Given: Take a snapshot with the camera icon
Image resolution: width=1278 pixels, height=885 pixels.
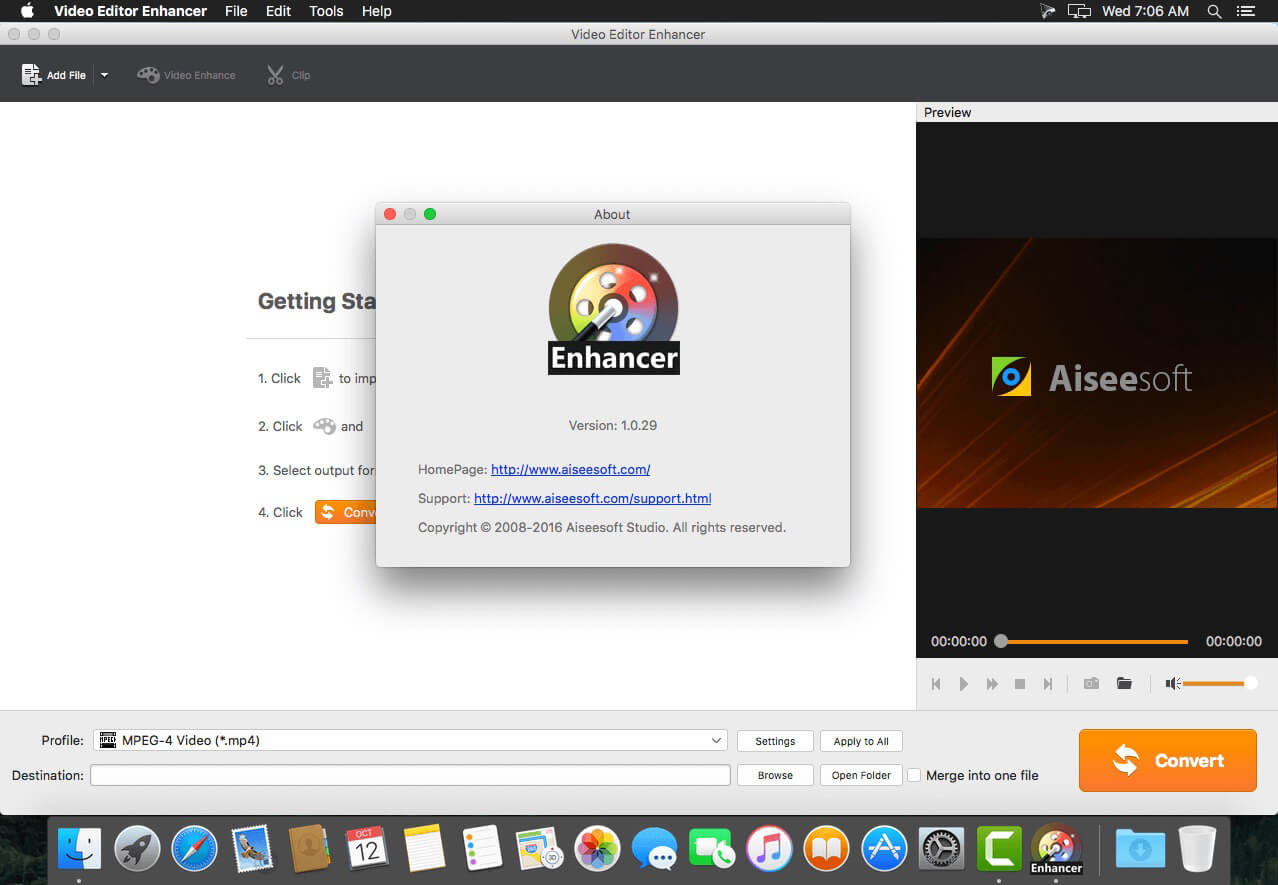Looking at the screenshot, I should [x=1091, y=684].
